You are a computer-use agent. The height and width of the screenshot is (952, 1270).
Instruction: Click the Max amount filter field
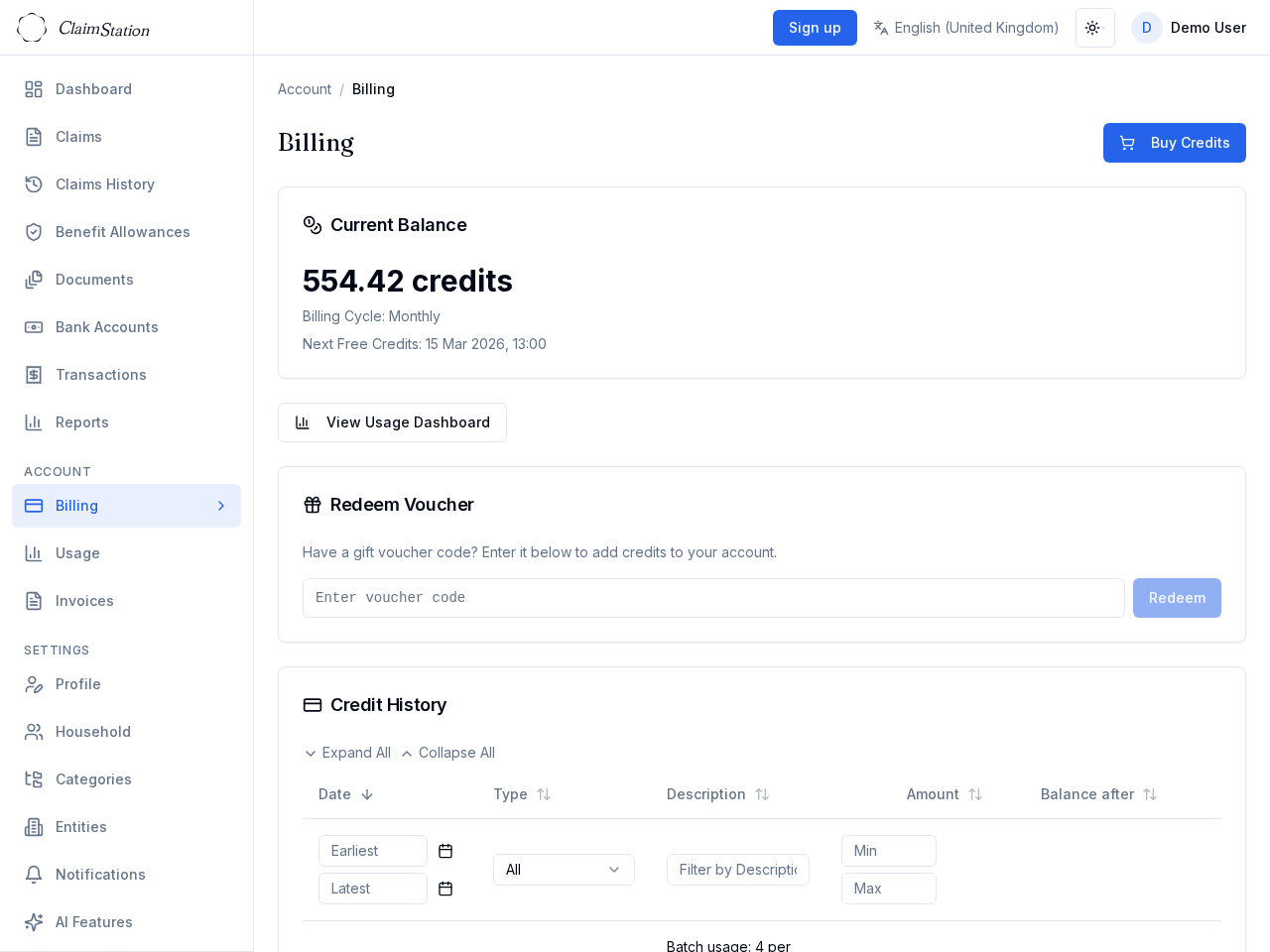coord(889,889)
